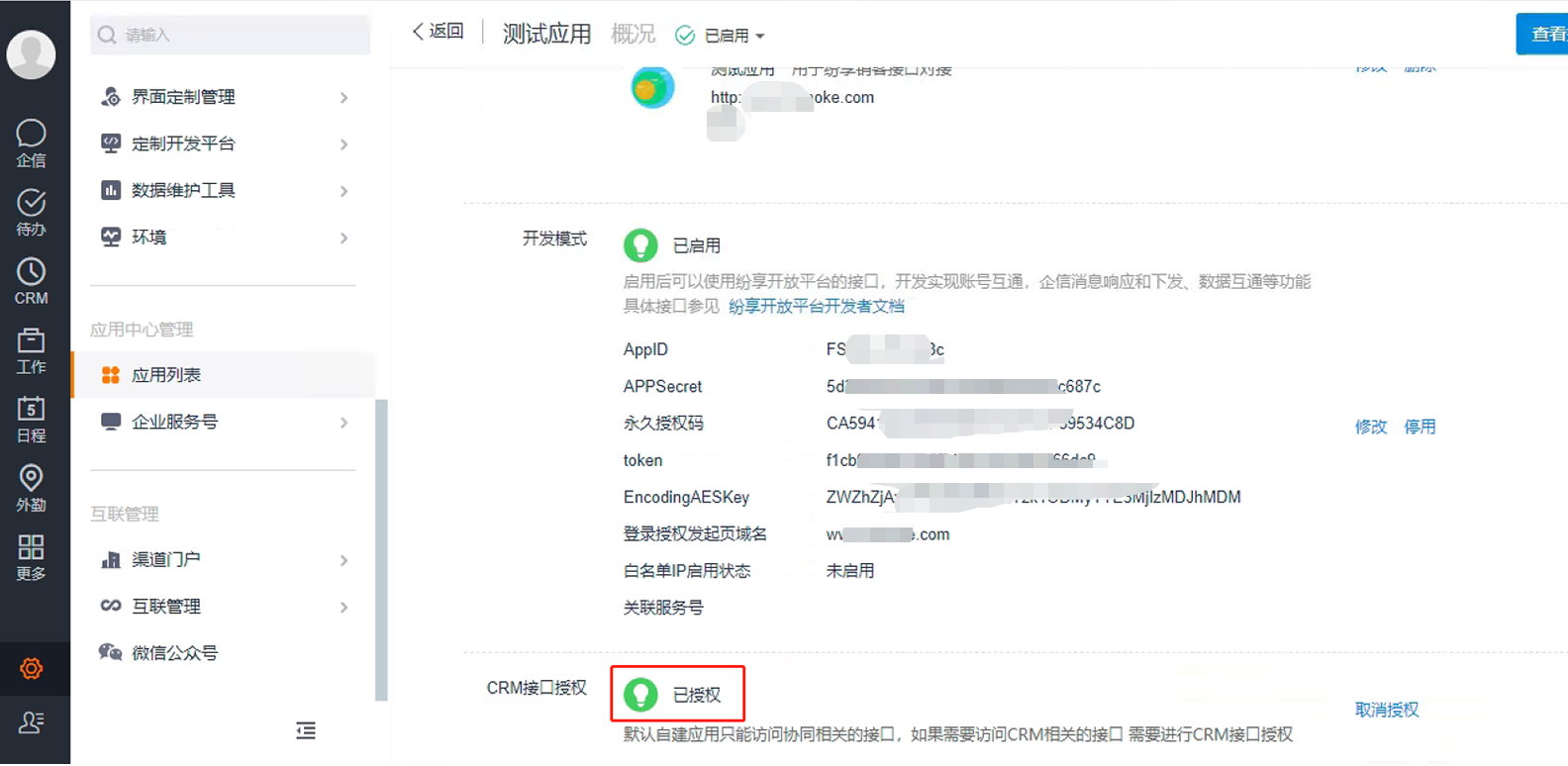Click the orange settings gear icon
This screenshot has height=766, width=1568.
(31, 669)
